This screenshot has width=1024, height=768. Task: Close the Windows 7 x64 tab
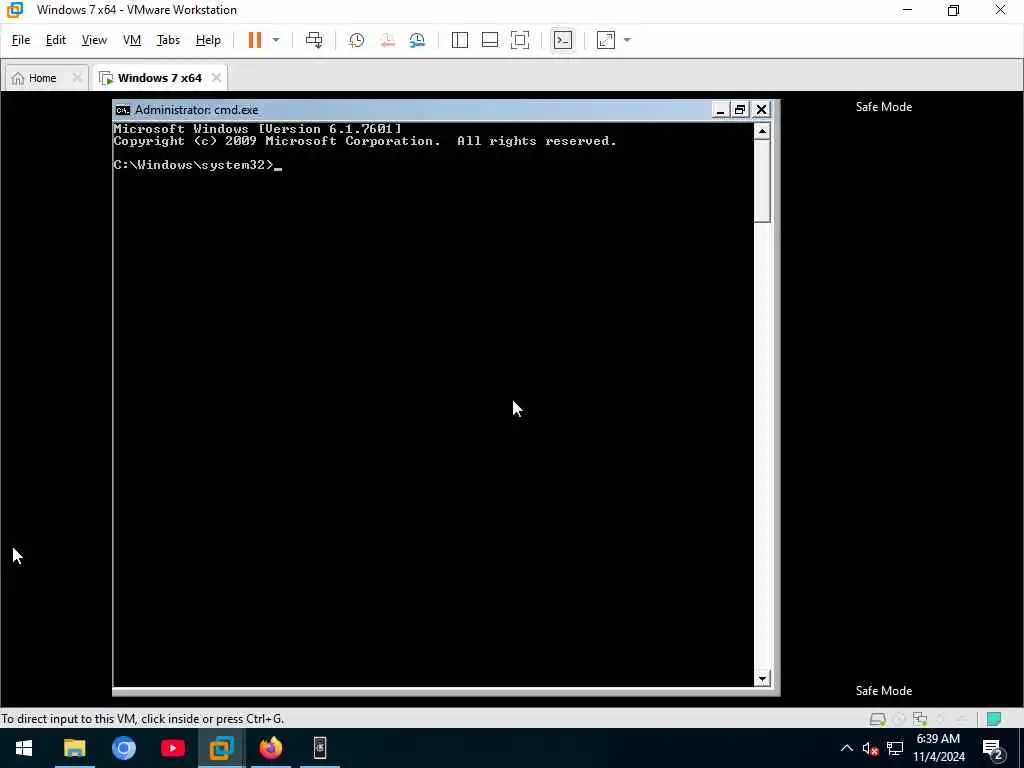pos(216,78)
